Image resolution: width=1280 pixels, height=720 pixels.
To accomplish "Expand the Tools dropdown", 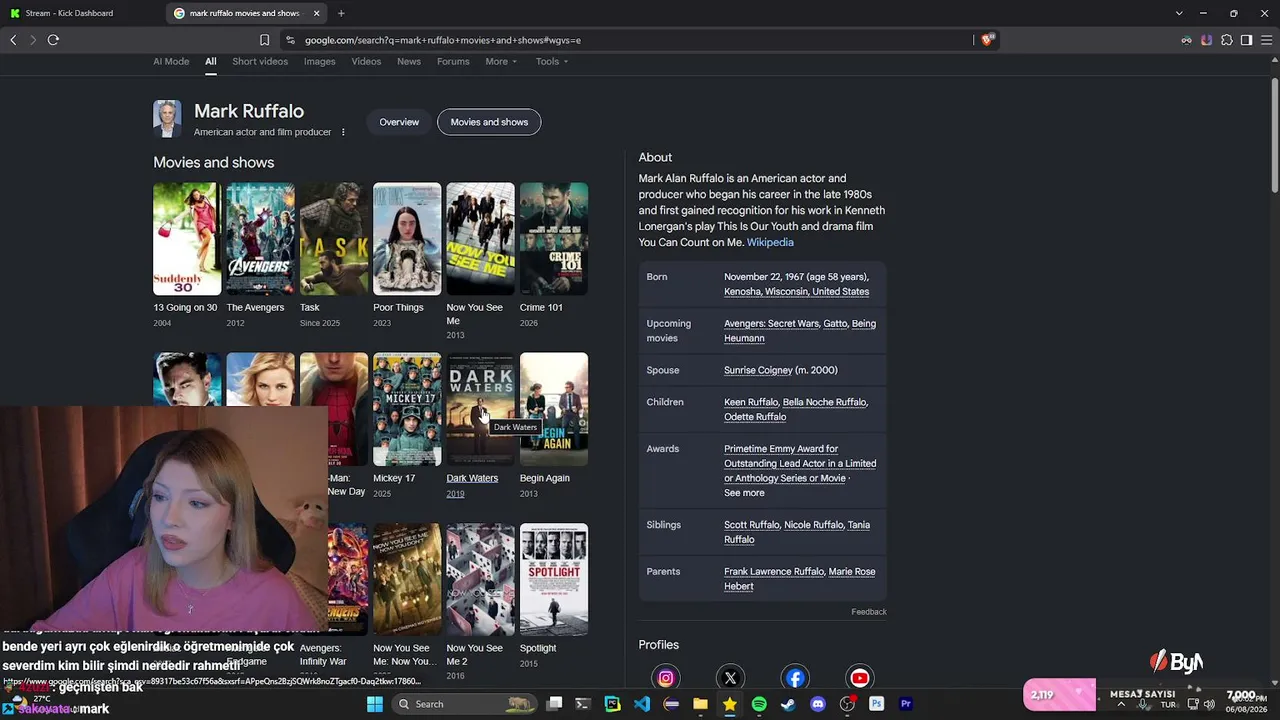I will coord(551,62).
